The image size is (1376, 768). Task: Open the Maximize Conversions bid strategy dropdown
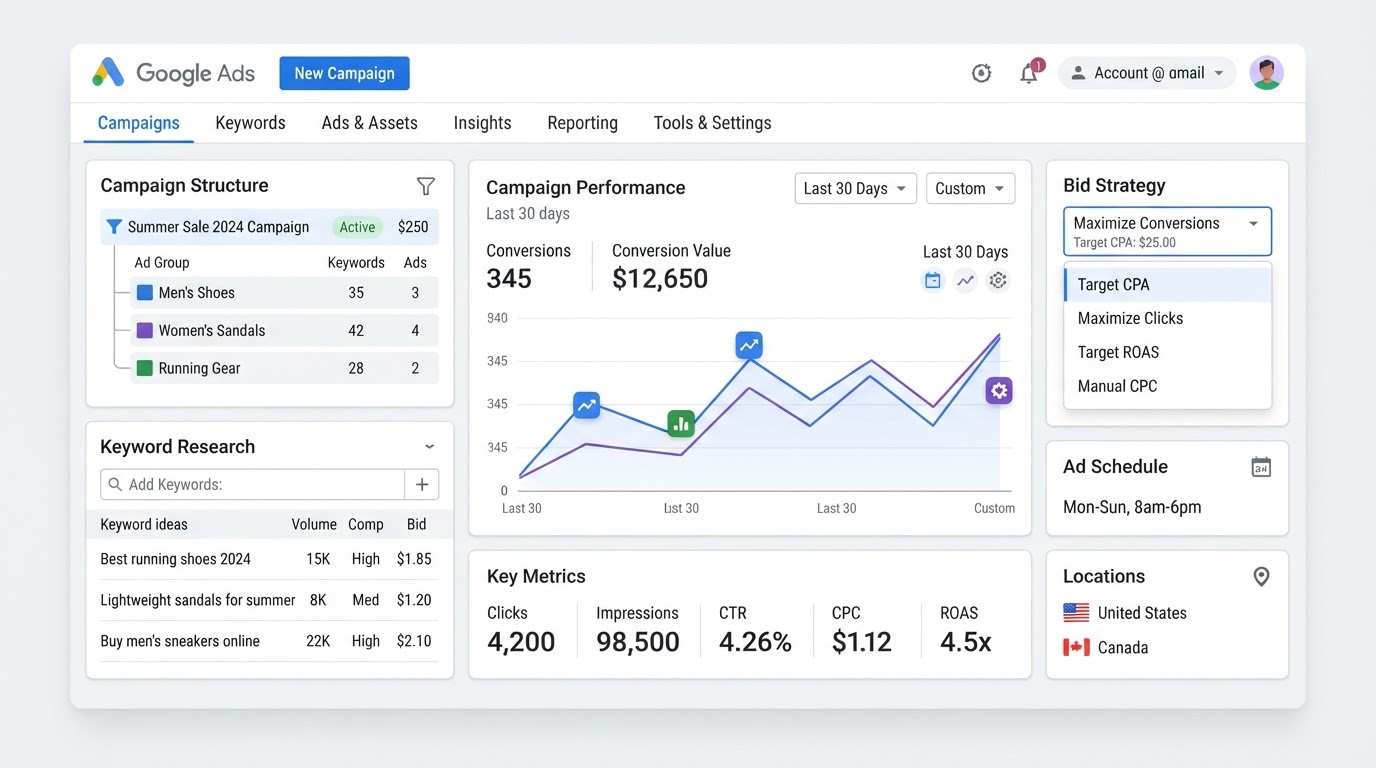point(1167,232)
